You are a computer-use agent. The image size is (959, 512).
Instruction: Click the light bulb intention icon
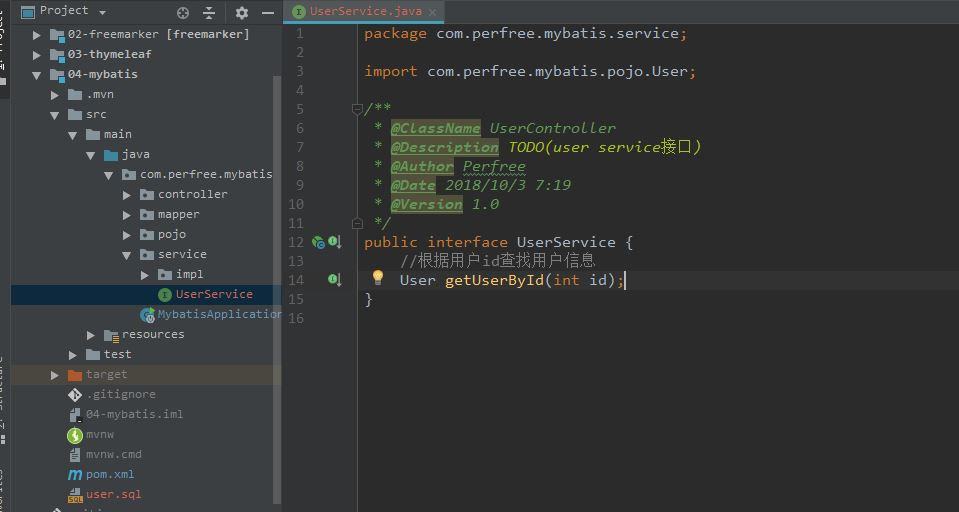(378, 278)
